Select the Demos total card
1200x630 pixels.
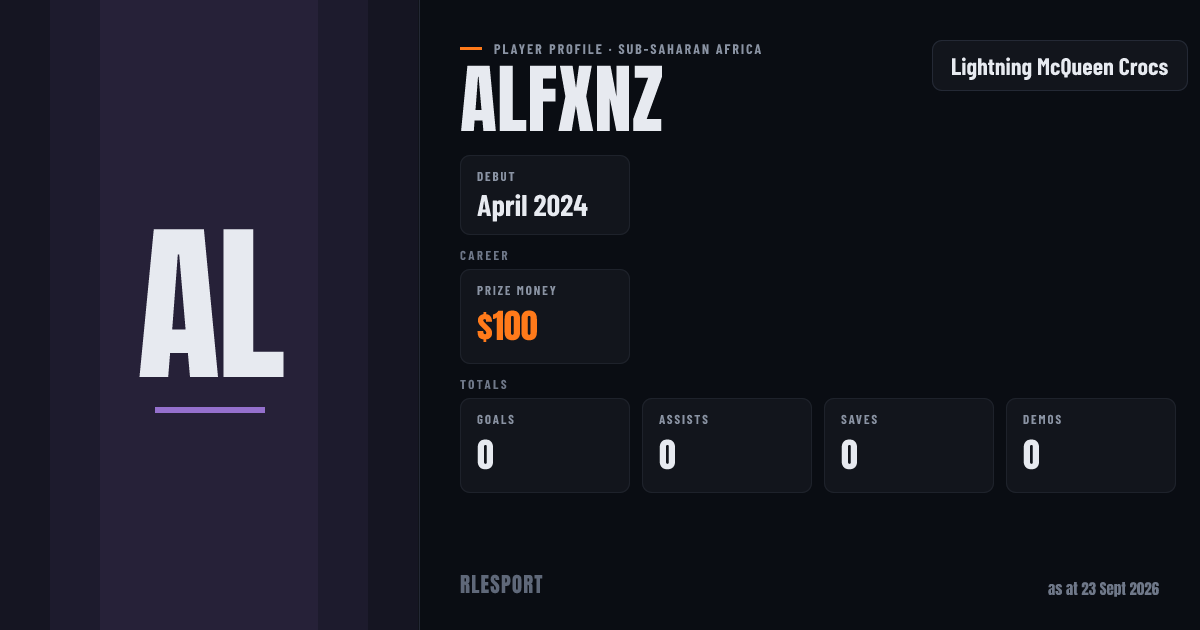coord(1091,445)
